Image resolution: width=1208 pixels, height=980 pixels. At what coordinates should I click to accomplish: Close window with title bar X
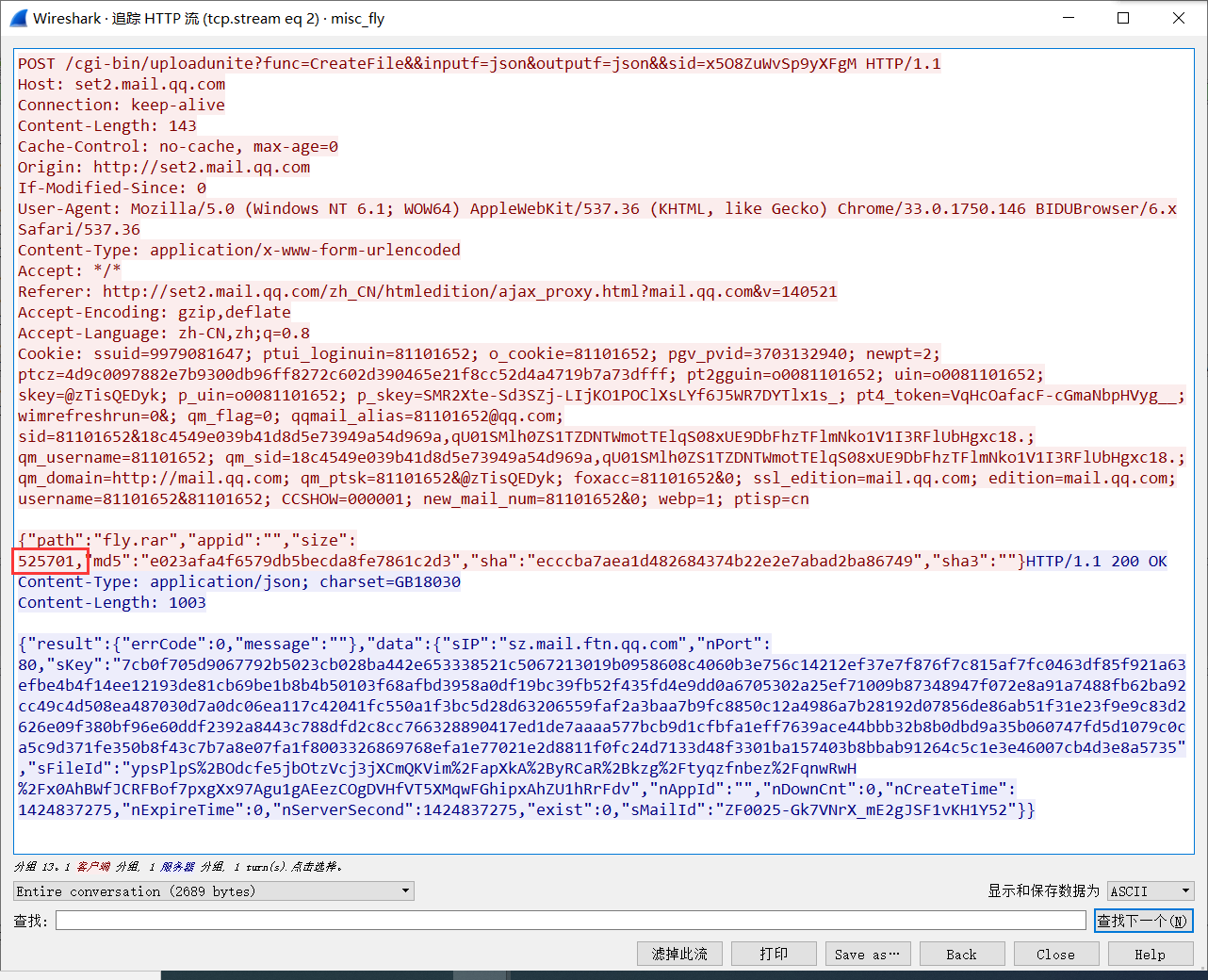tap(1179, 18)
